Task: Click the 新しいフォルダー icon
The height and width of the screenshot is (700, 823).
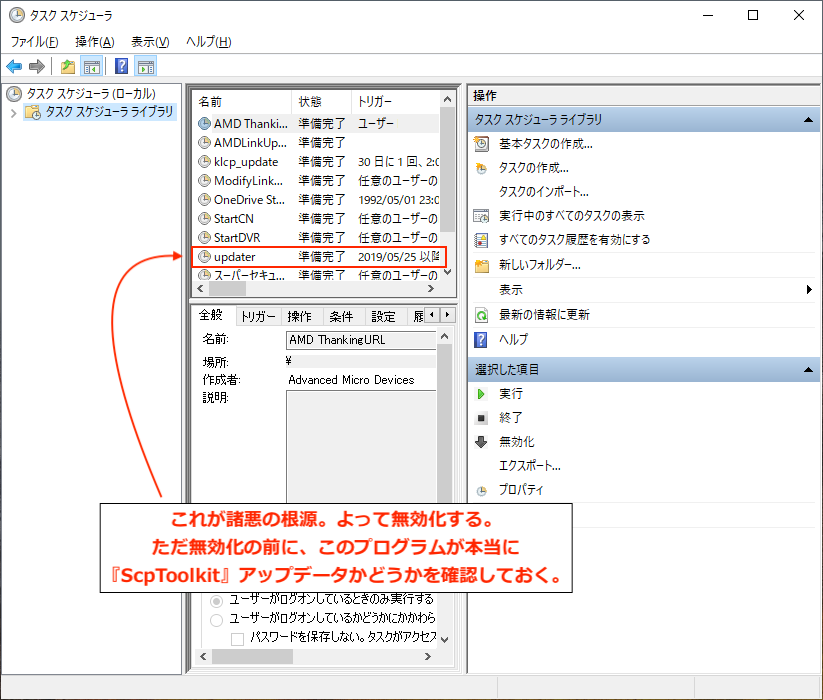Action: pos(481,266)
